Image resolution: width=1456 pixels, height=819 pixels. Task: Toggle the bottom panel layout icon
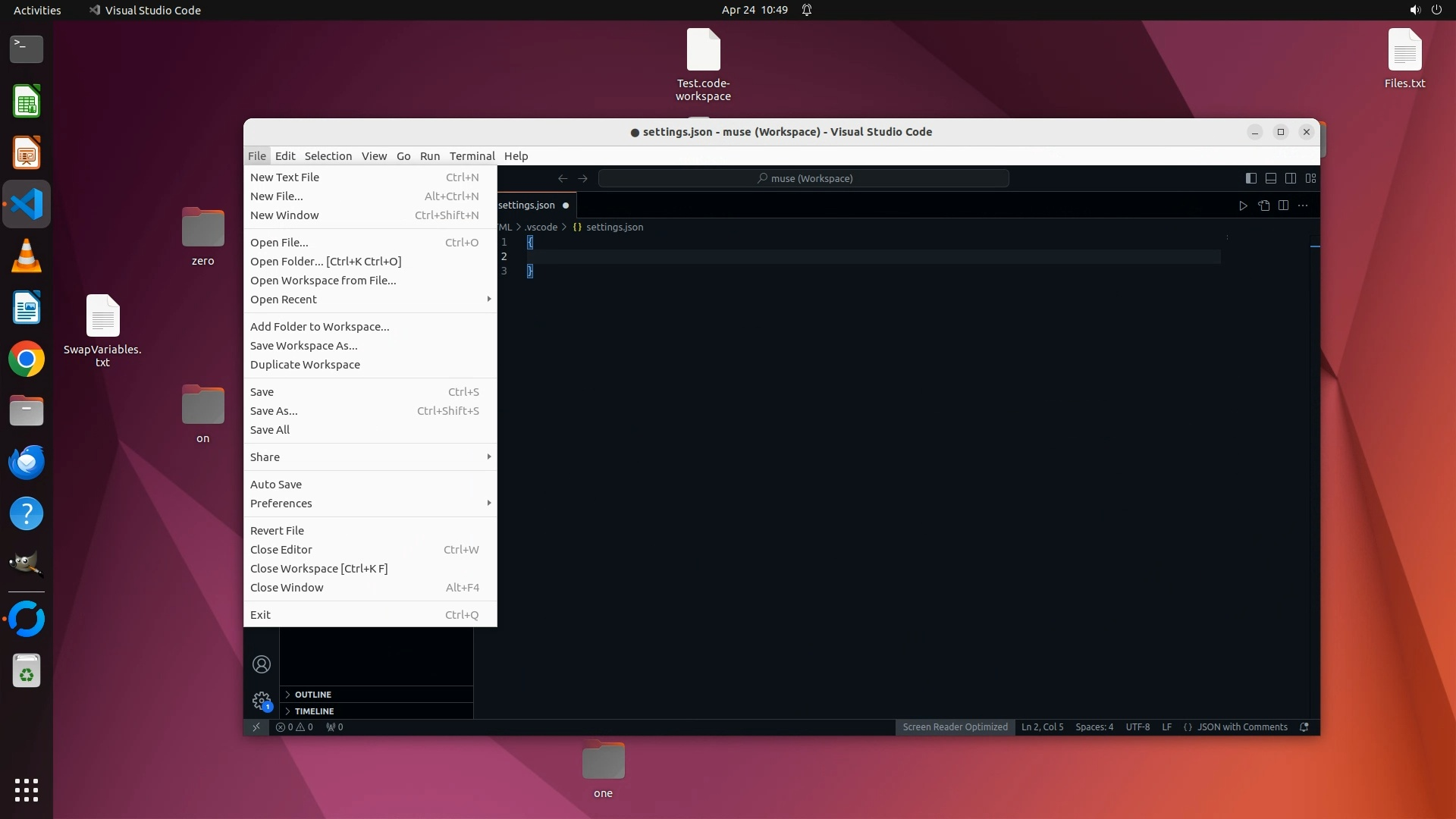pyautogui.click(x=1270, y=178)
